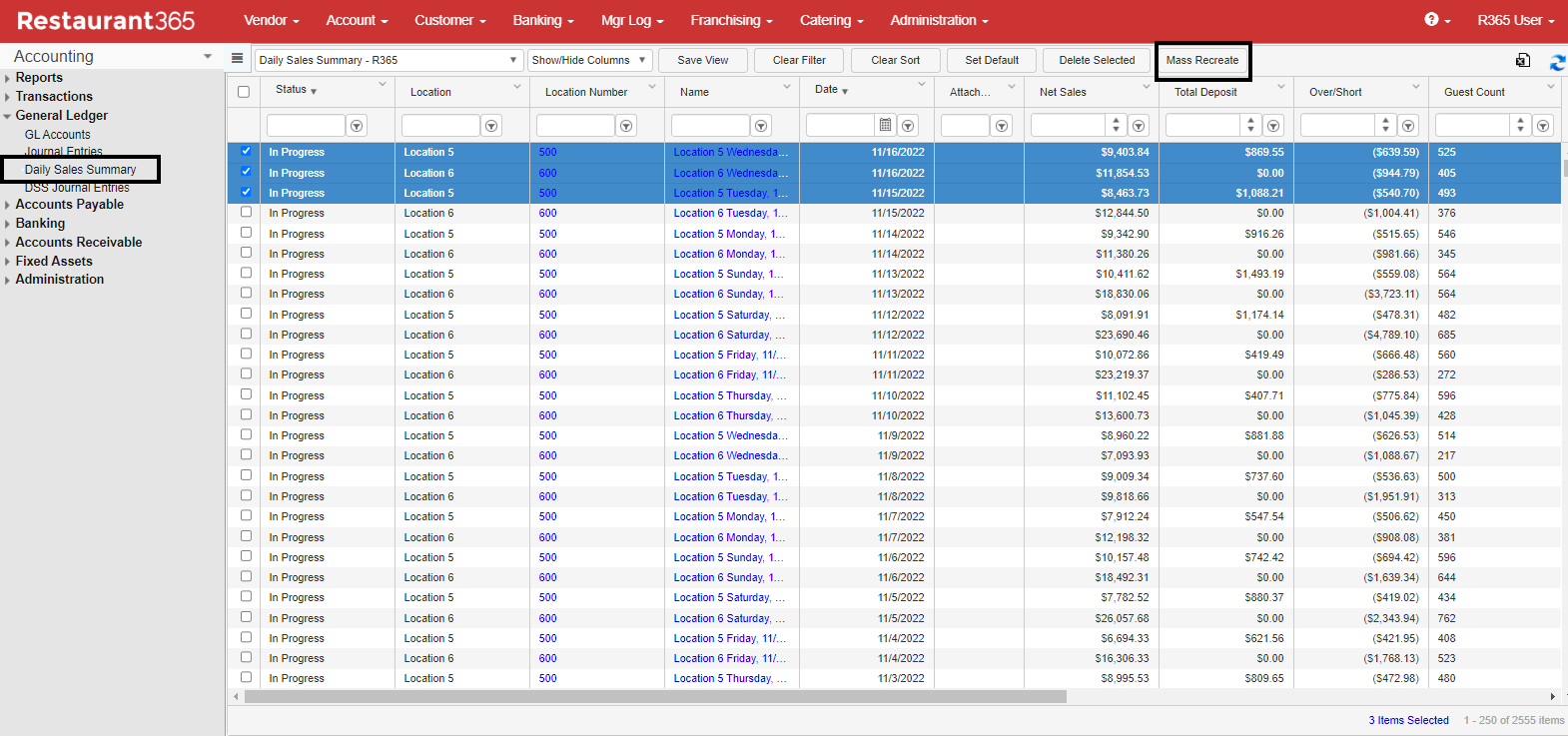Click the filter icon under Guest Count column
The image size is (1568, 736).
1543,126
